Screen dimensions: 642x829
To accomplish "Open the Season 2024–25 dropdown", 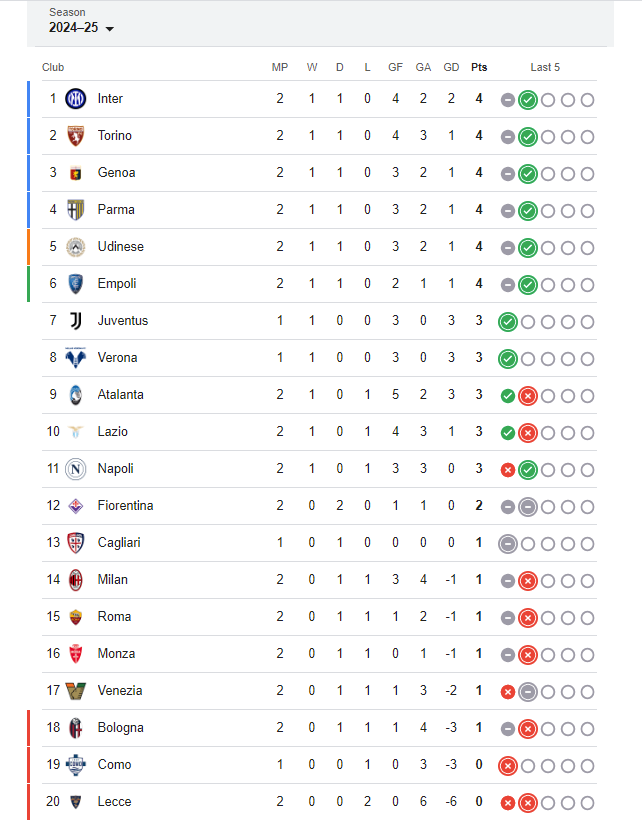I will point(81,21).
